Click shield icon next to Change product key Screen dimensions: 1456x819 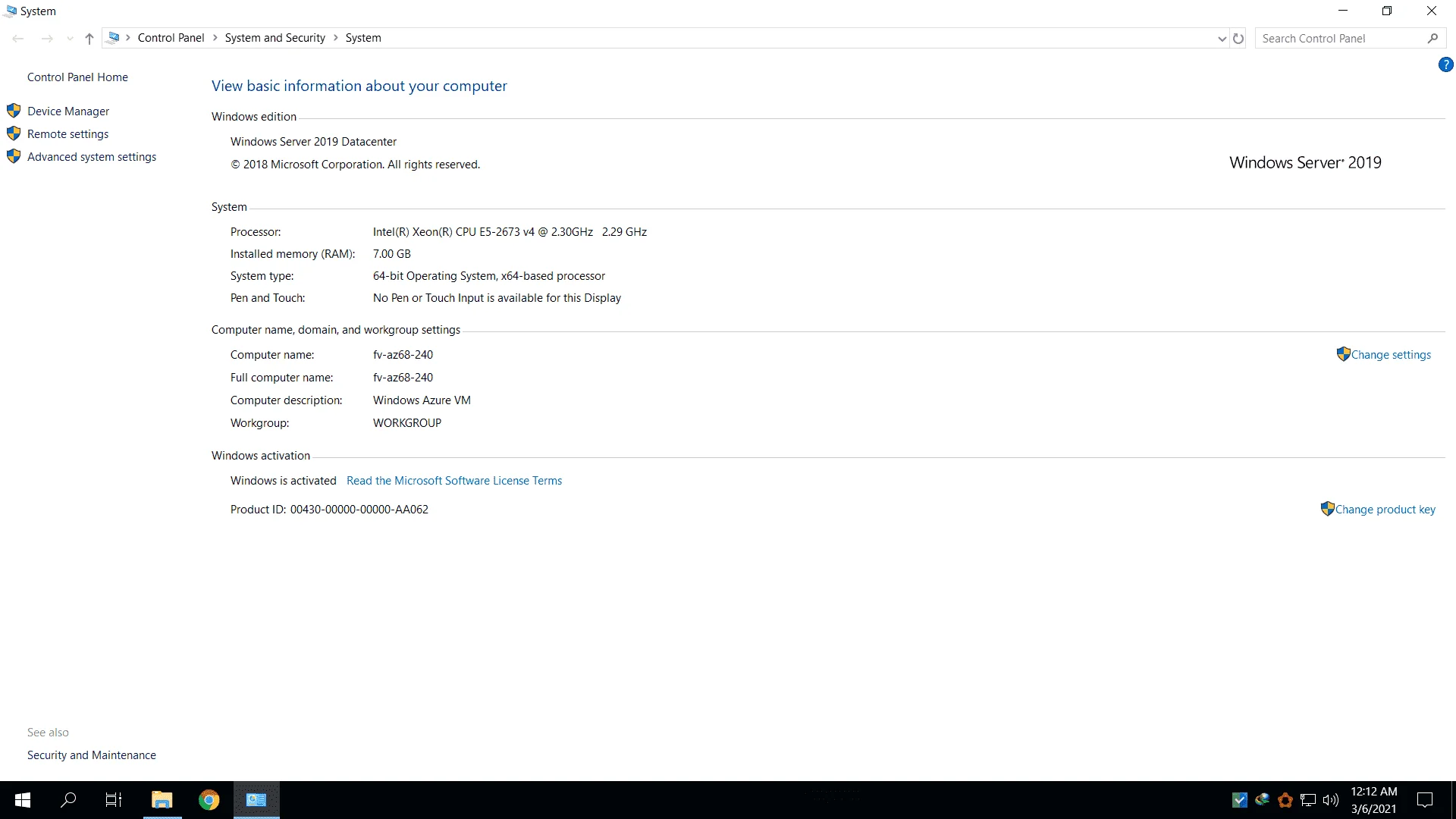(x=1327, y=509)
